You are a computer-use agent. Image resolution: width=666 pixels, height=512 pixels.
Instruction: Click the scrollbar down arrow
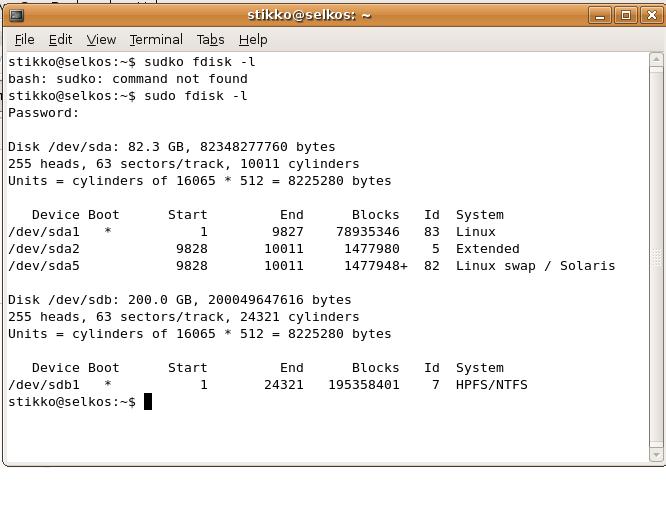tap(656, 455)
